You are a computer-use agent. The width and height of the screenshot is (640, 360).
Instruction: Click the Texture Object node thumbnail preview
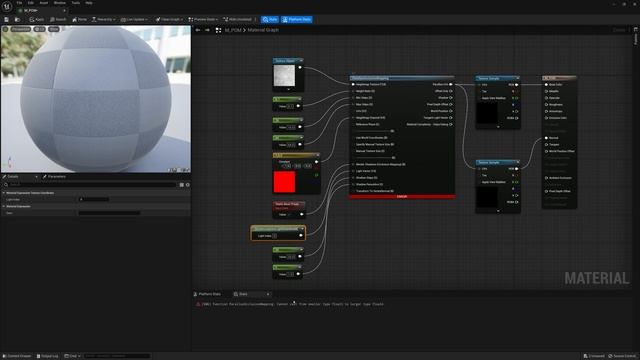[284, 76]
